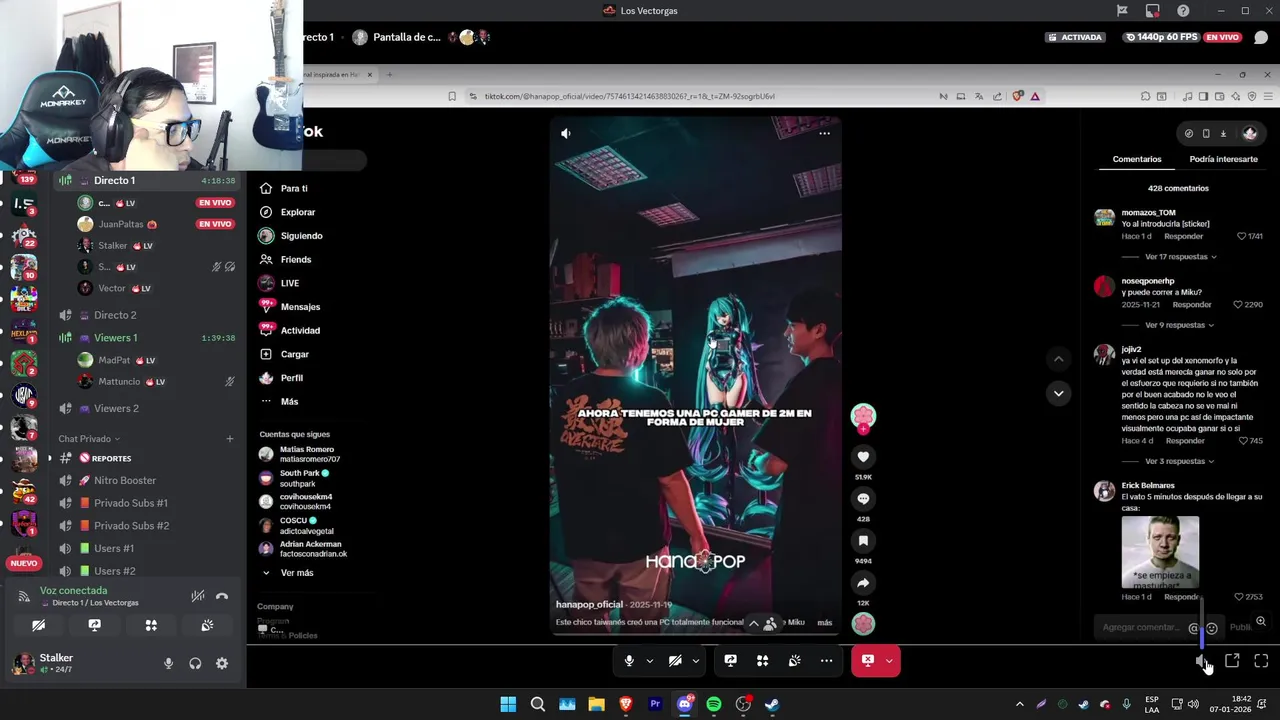Go to next video down arrow

1058,393
